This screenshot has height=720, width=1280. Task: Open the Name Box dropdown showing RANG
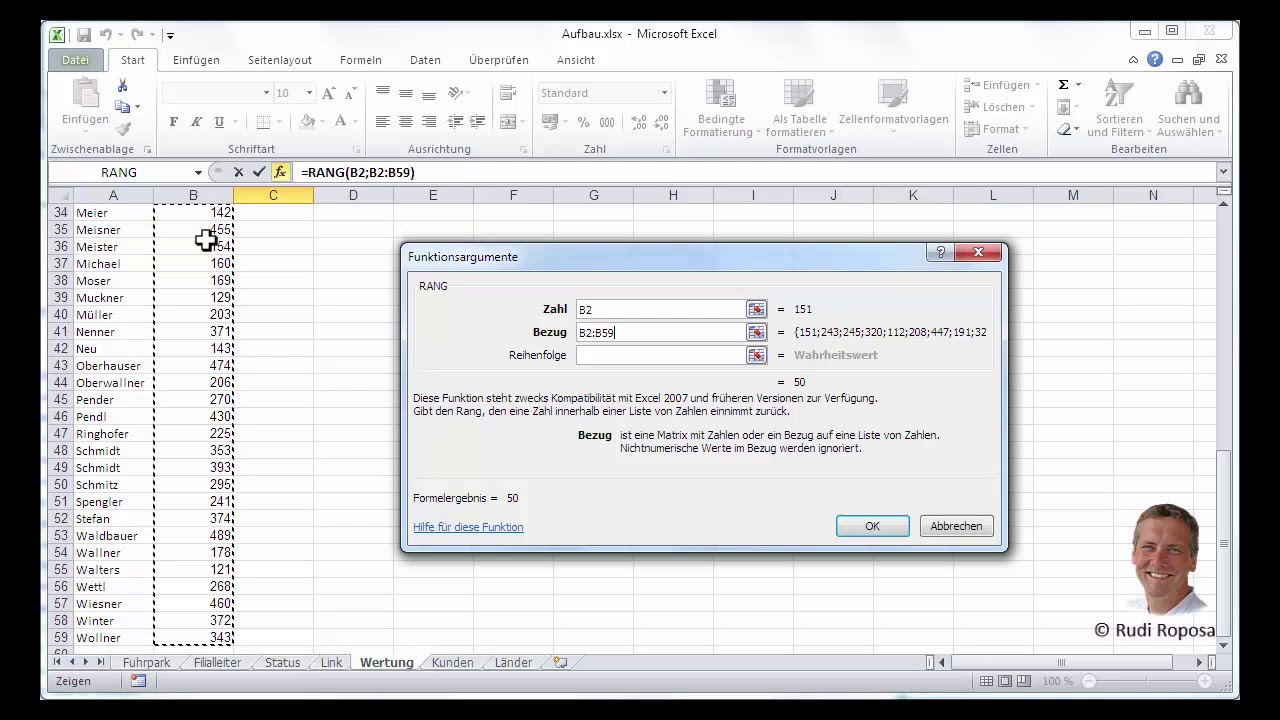198,172
